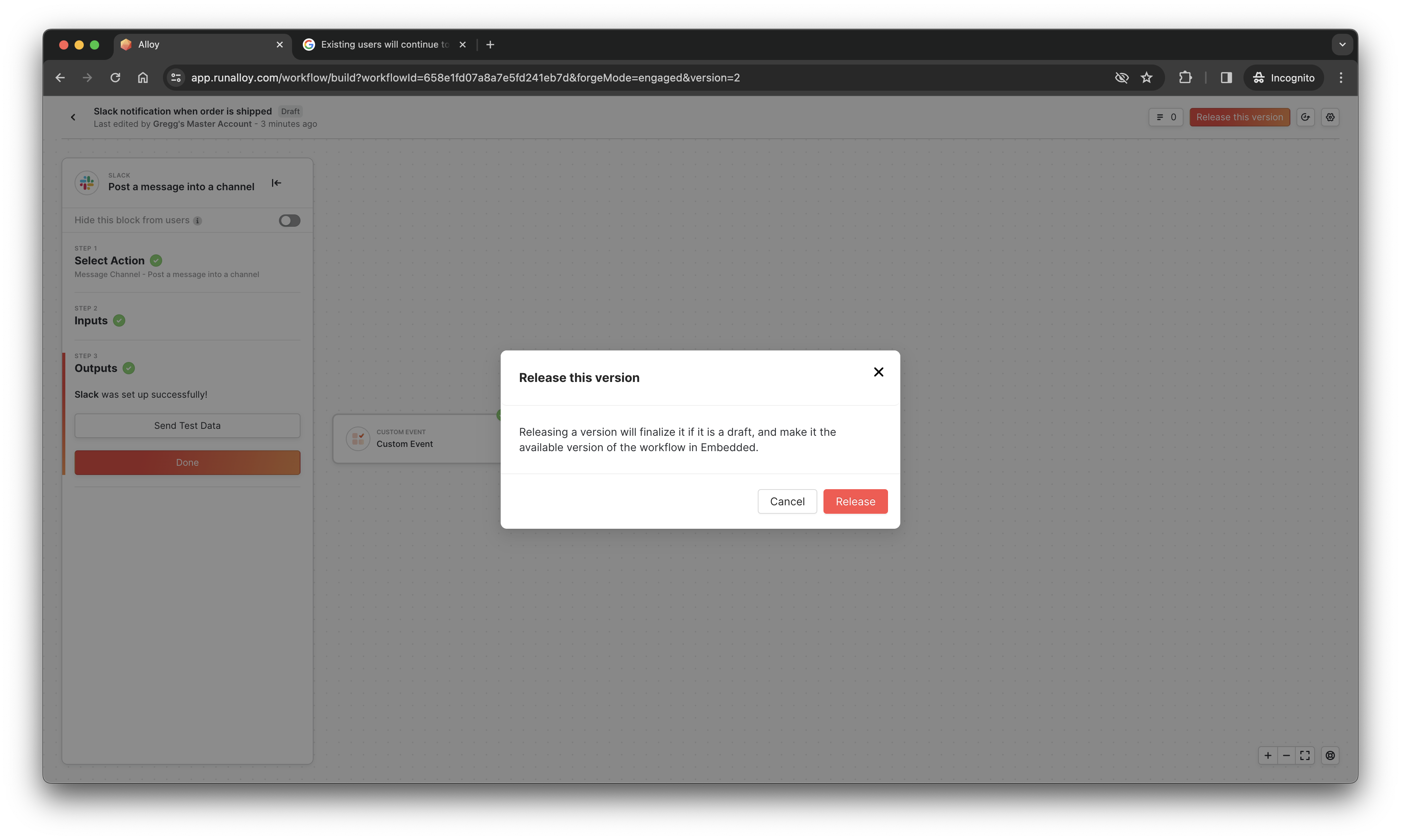The image size is (1401, 840).
Task: Click the Send Test Data button
Action: tap(188, 426)
